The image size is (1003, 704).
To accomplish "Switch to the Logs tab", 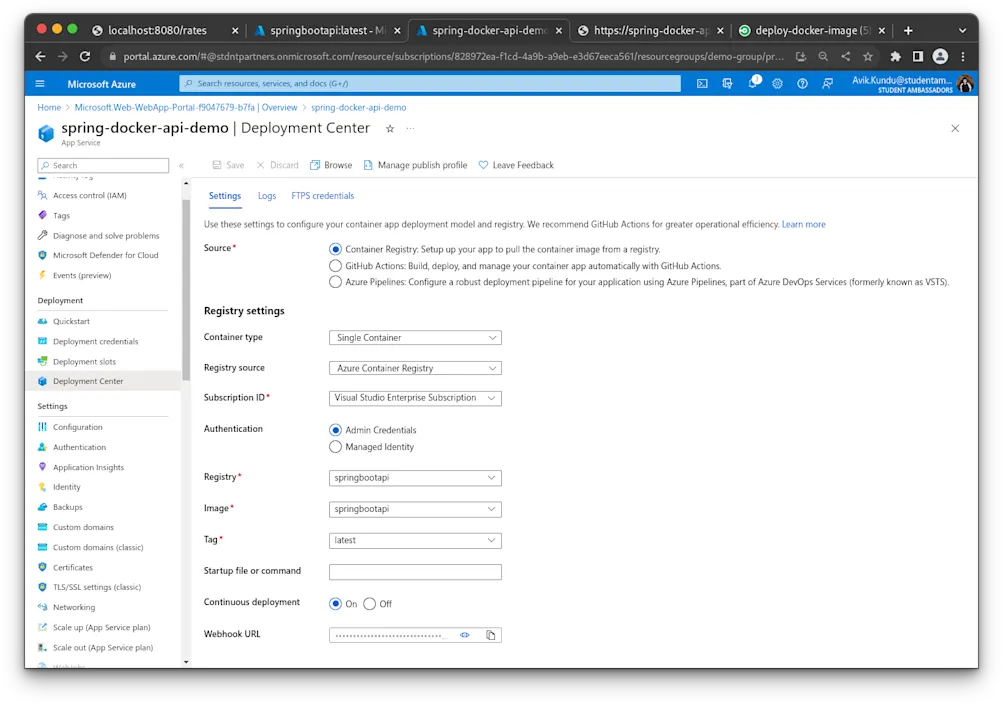I will pyautogui.click(x=266, y=195).
